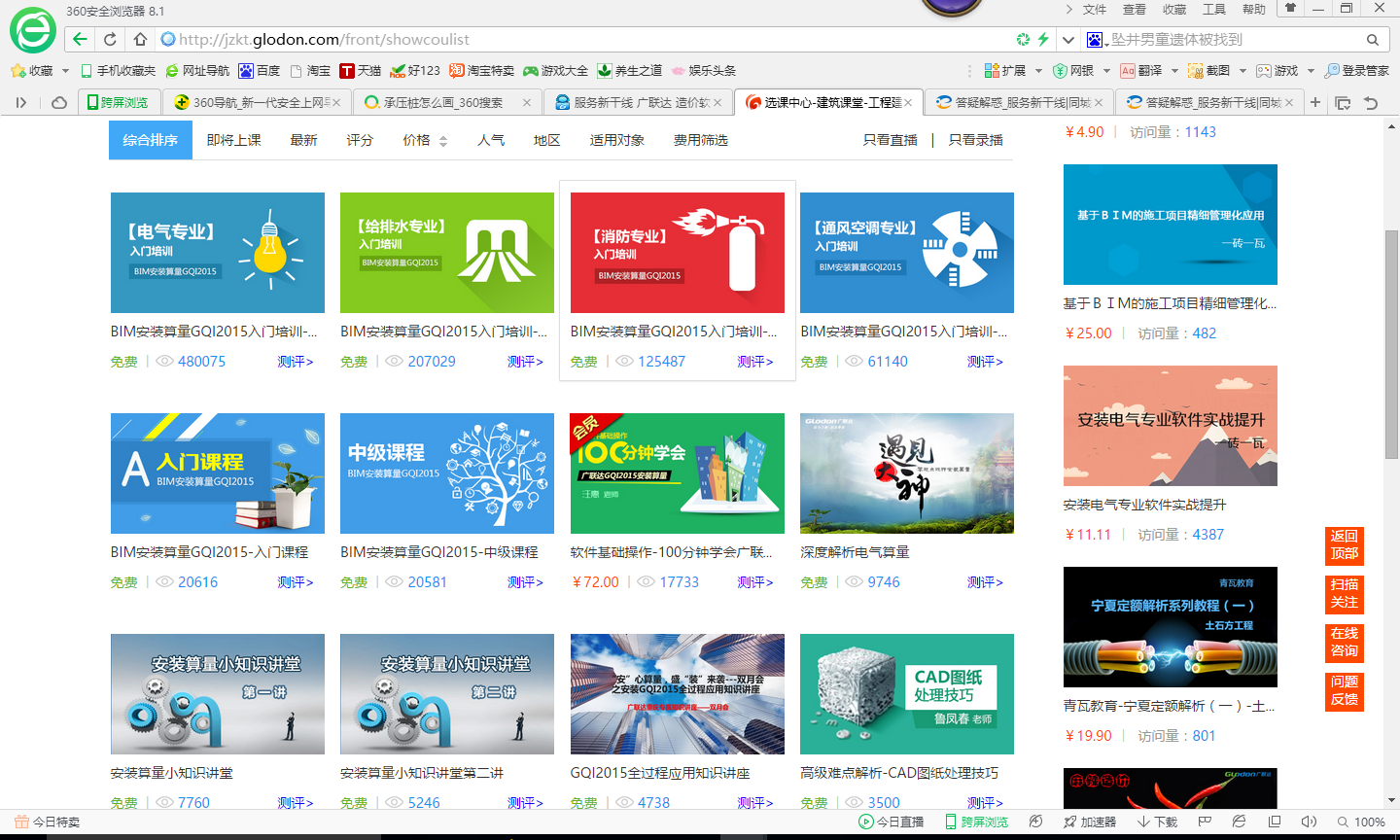Click speaker mute icon in status bar
1400x840 pixels.
click(x=1309, y=822)
